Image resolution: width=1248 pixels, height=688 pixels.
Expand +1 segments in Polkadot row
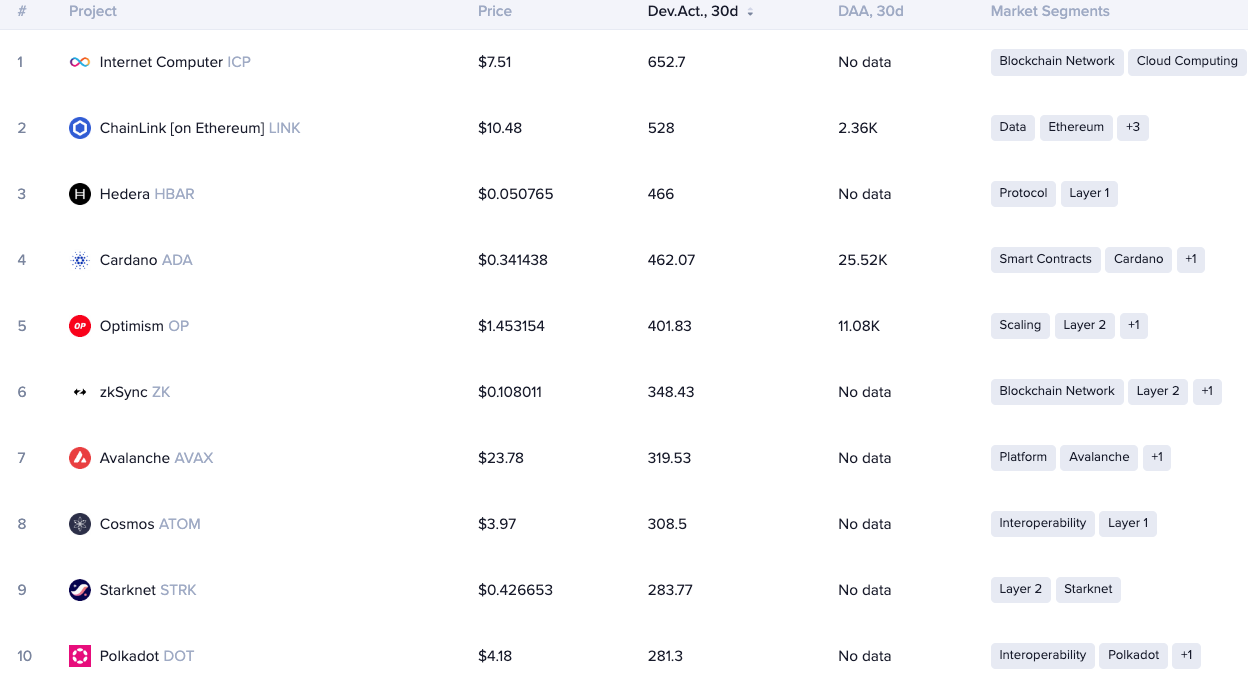1186,655
